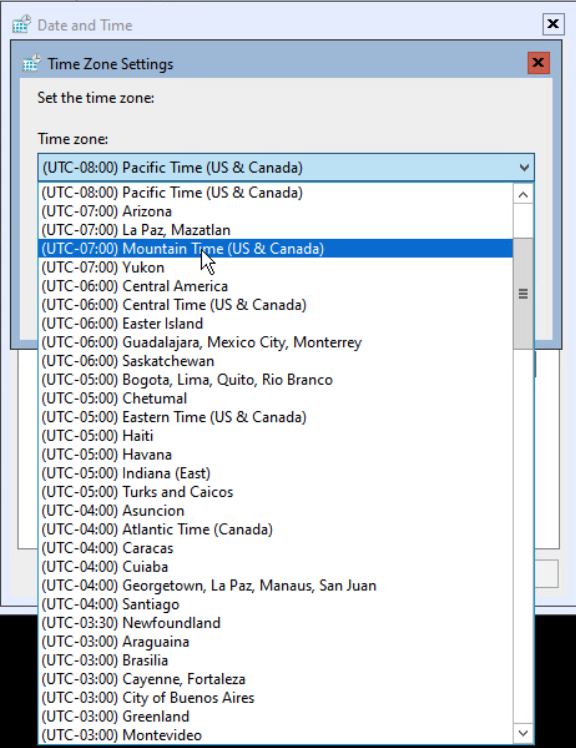This screenshot has height=748, width=576.
Task: Select the Greenland time zone
Action: coord(275,716)
